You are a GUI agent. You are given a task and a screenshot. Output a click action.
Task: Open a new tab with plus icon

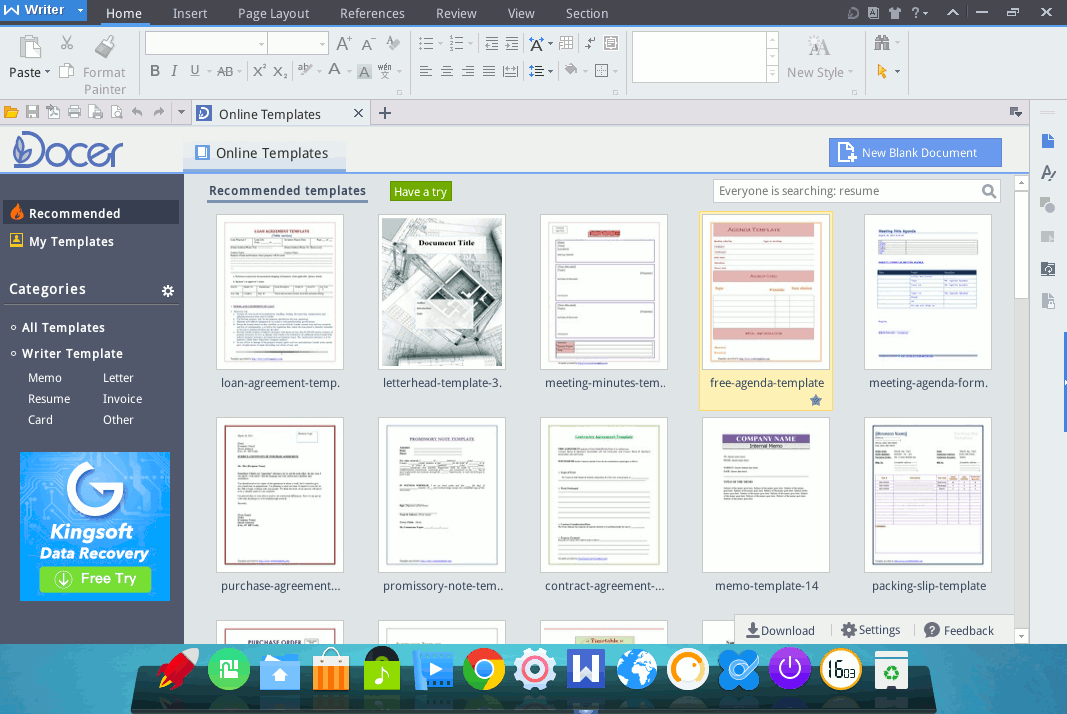click(x=385, y=113)
